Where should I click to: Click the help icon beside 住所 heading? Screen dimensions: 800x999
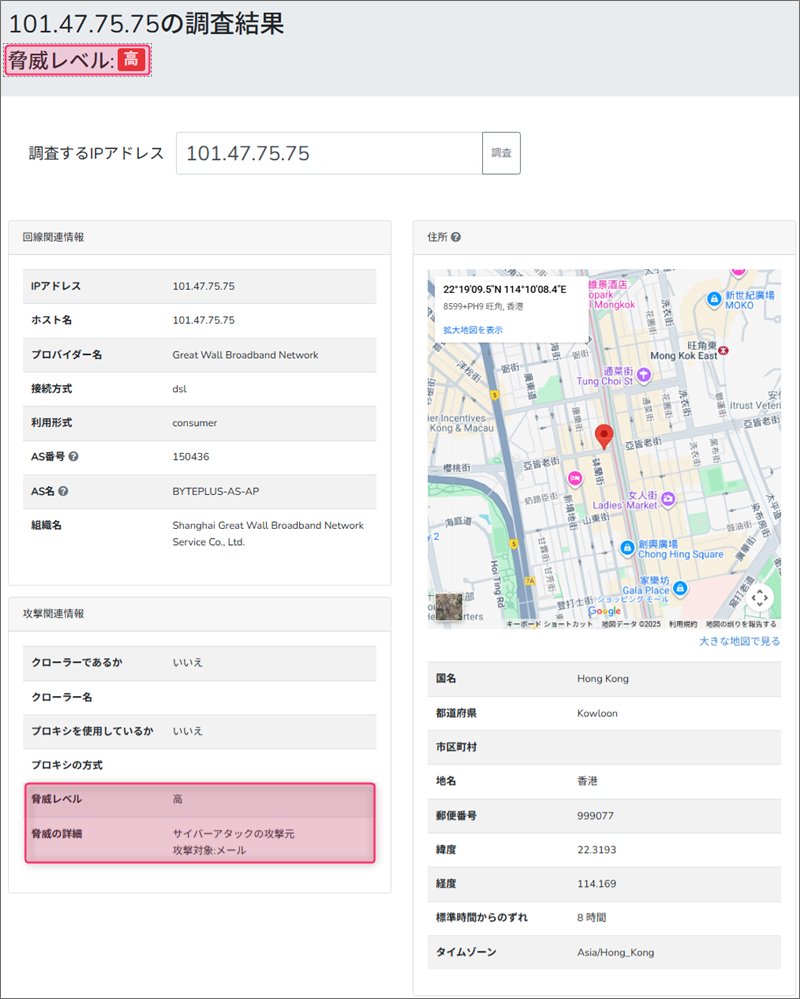click(456, 238)
